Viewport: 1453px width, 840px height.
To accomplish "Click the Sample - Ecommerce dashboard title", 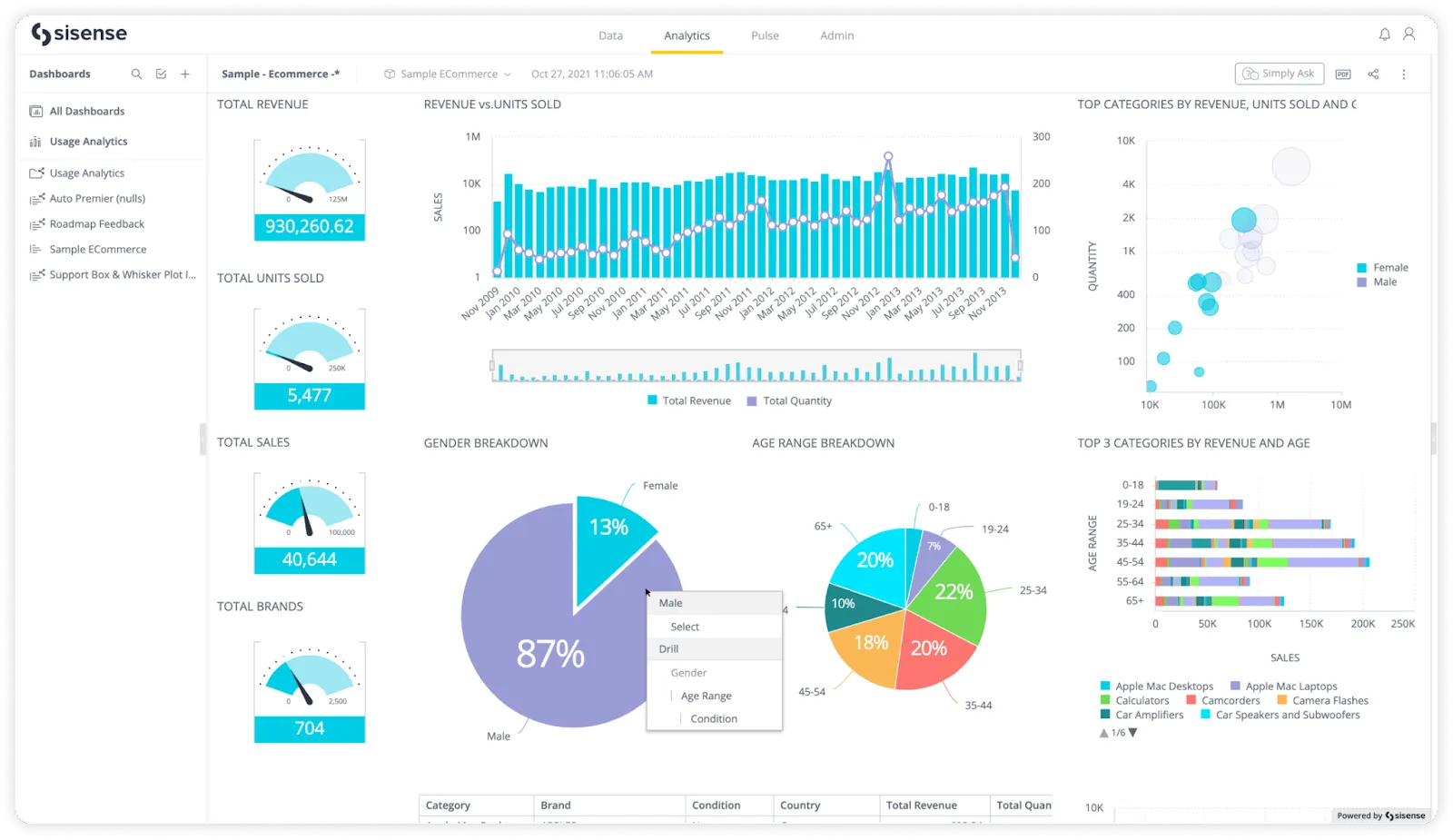I will (x=281, y=74).
